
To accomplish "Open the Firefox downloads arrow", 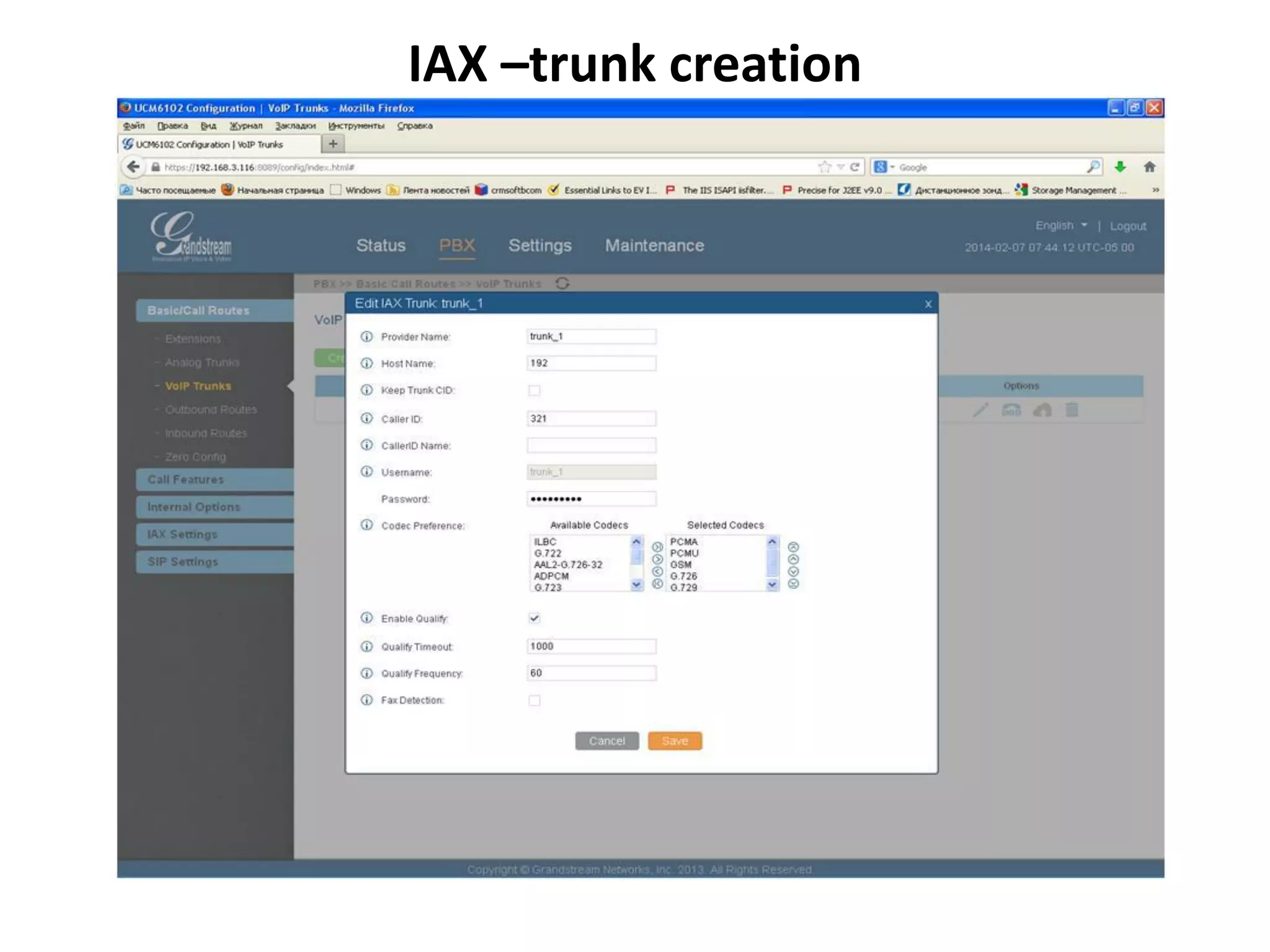I will [1120, 167].
